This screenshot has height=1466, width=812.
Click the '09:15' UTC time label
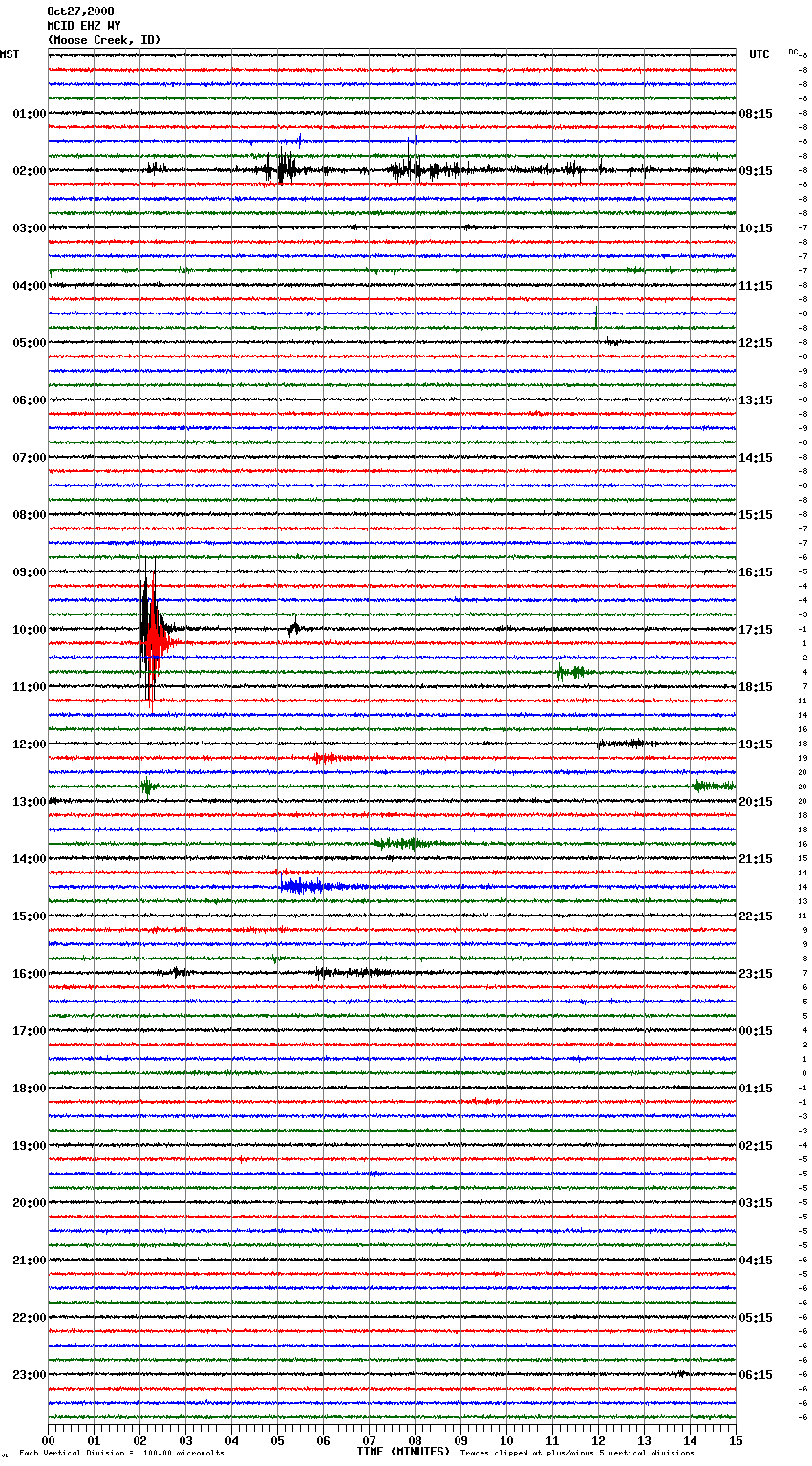(x=756, y=171)
